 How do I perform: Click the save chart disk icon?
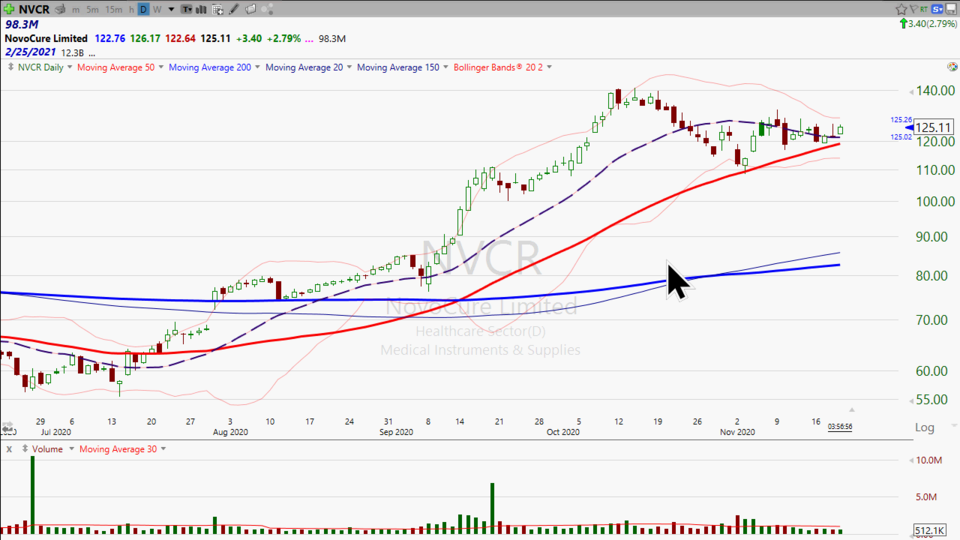click(951, 9)
